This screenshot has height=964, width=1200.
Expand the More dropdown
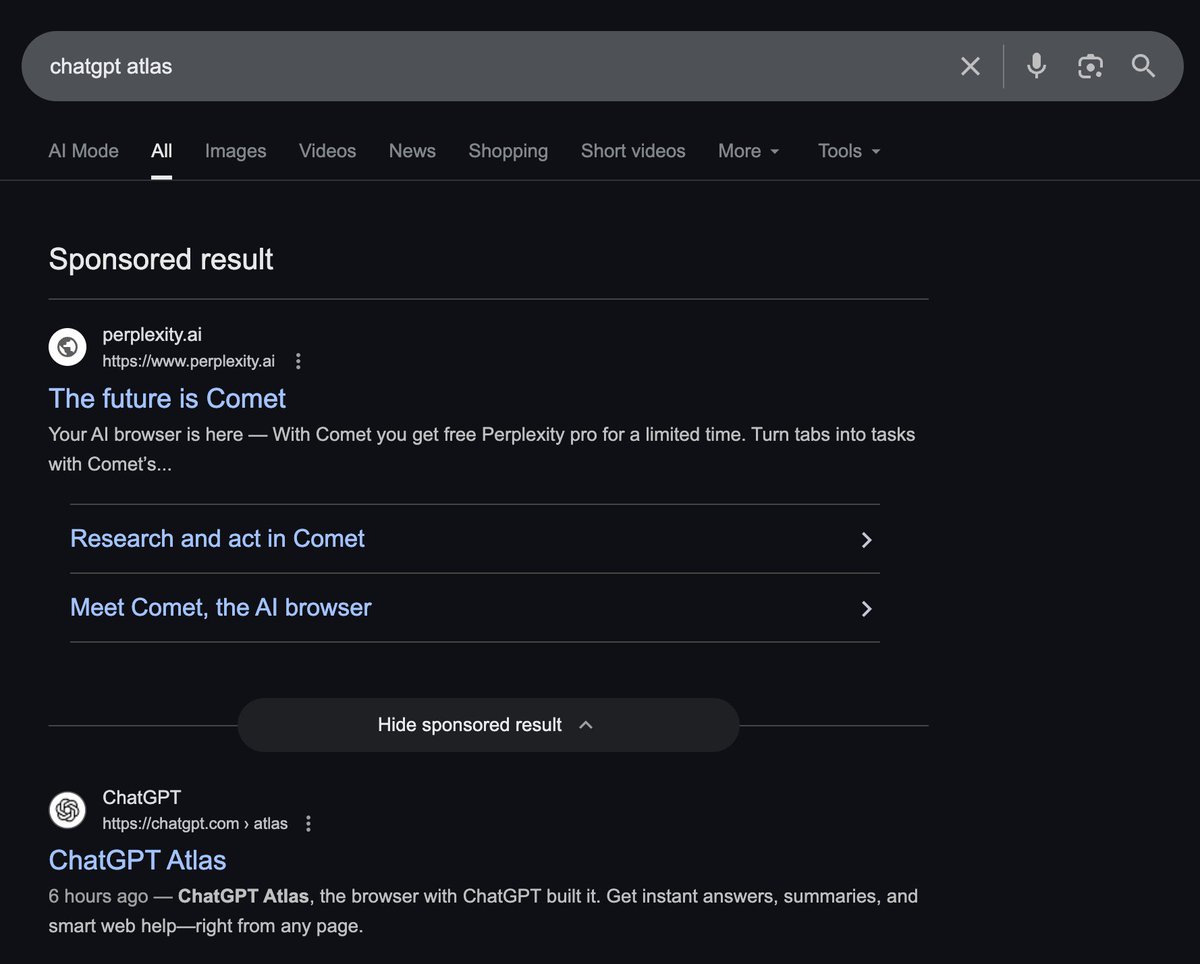[x=748, y=151]
